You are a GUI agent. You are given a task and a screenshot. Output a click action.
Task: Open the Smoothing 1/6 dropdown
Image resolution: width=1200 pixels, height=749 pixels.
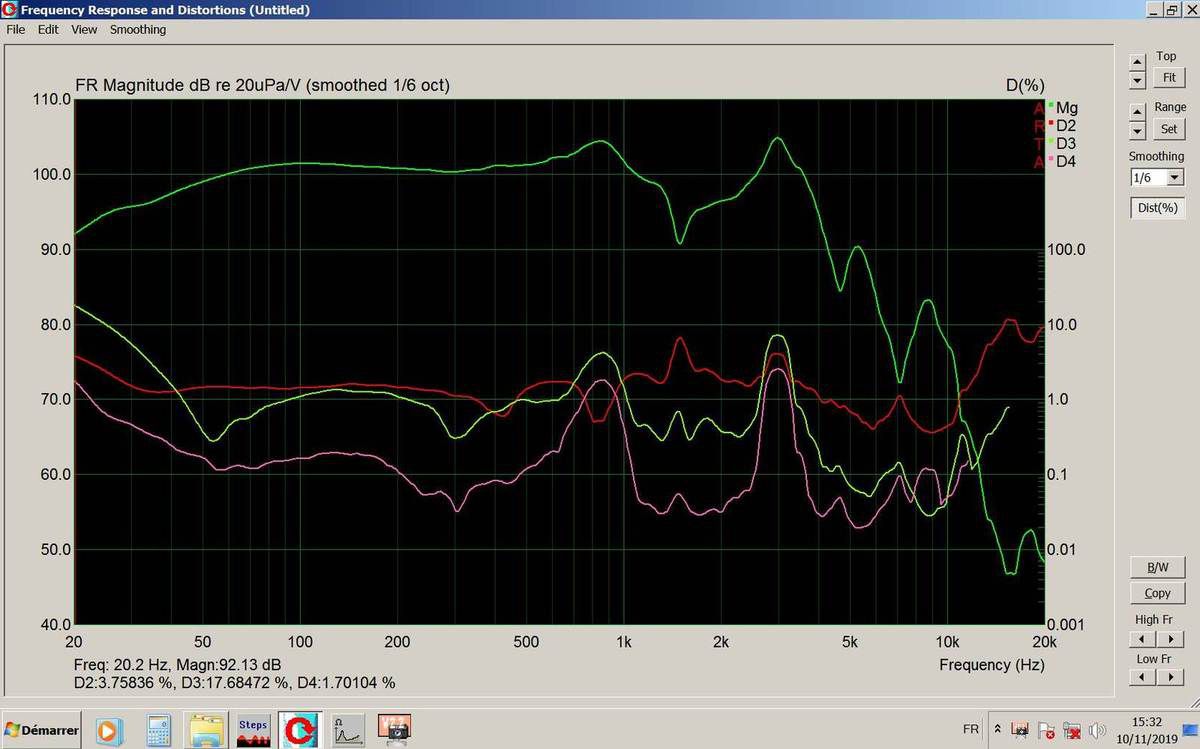[x=1175, y=178]
